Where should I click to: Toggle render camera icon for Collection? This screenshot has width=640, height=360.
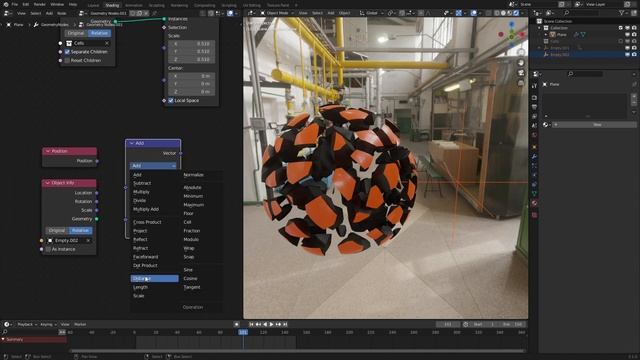[x=634, y=28]
